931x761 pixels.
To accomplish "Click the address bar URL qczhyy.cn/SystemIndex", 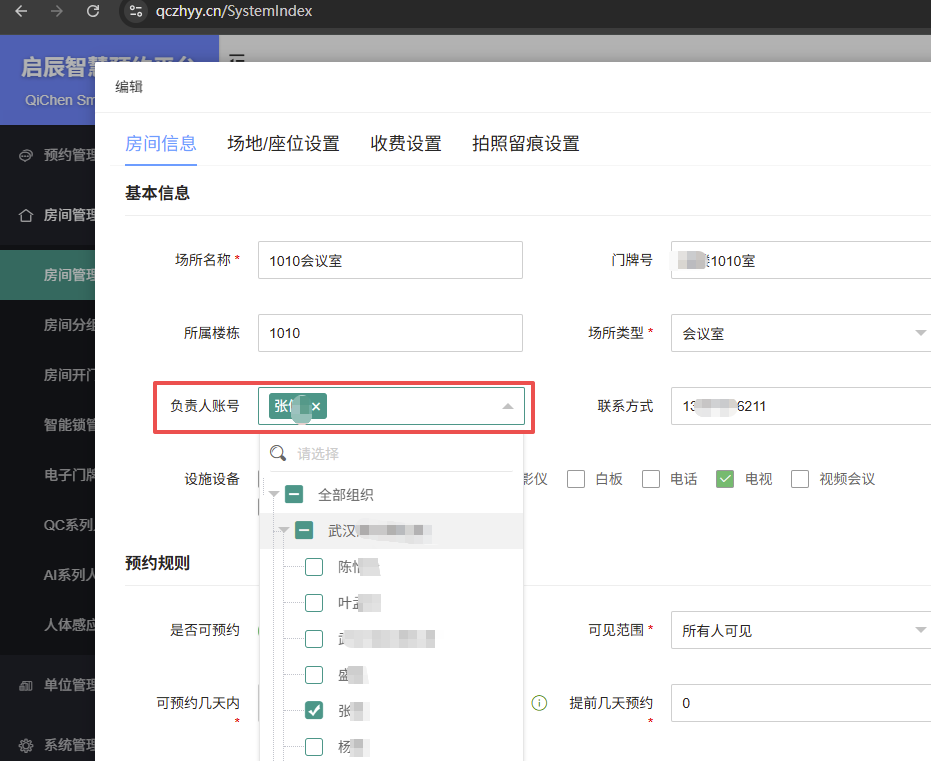I will click(x=234, y=11).
